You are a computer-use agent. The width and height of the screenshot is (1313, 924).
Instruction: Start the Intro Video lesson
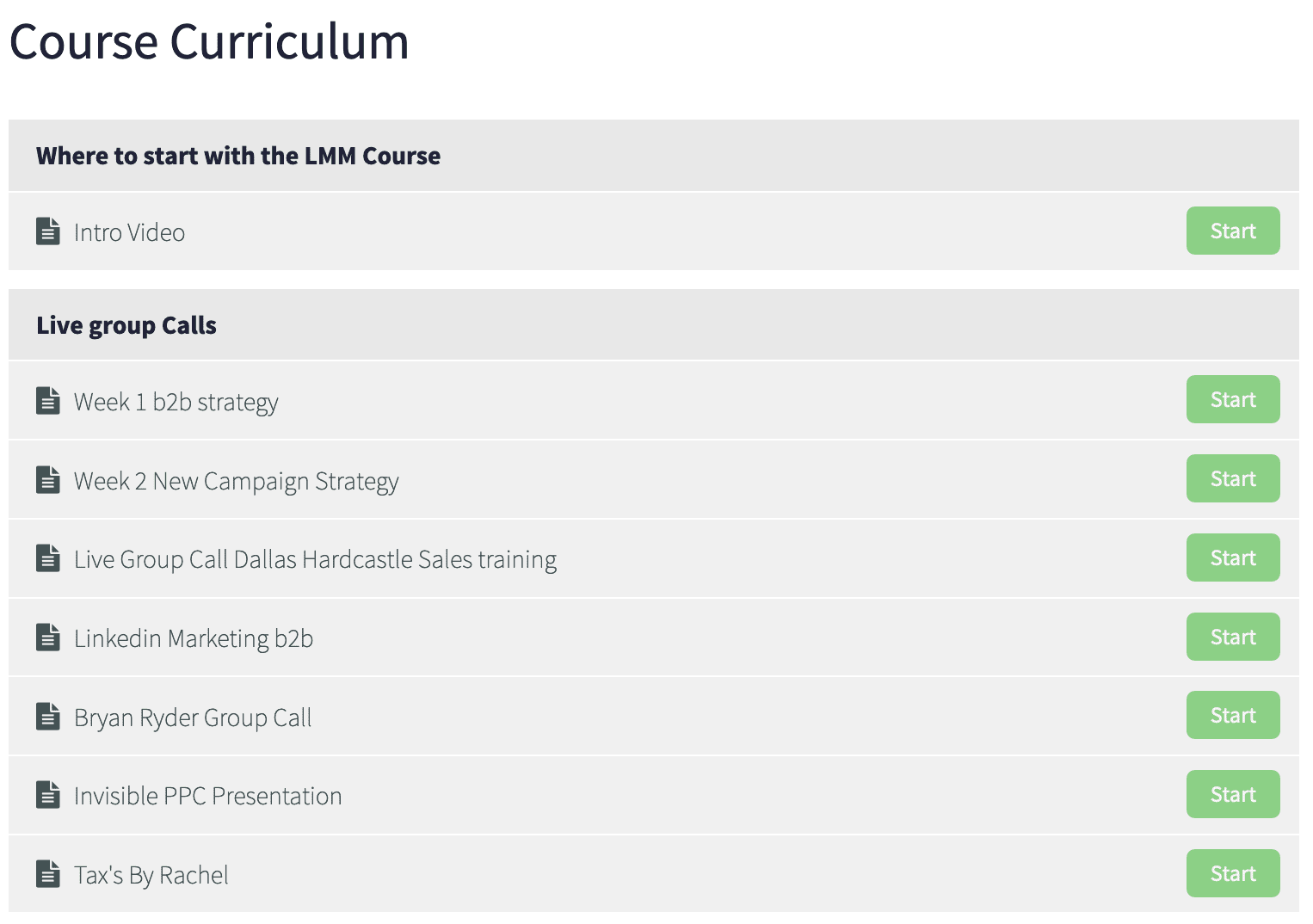click(x=1233, y=231)
